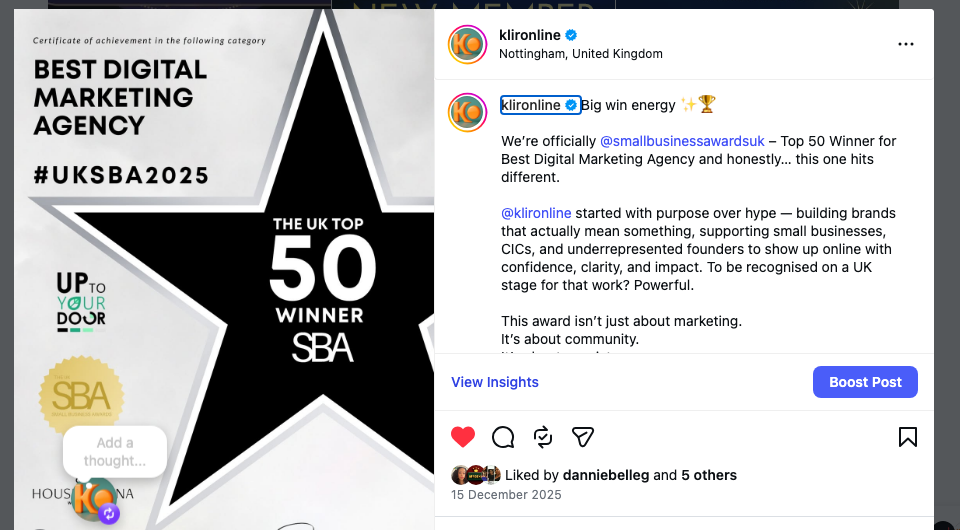Click the Add a thought bubble
Screen dimensions: 960x530
[114, 452]
